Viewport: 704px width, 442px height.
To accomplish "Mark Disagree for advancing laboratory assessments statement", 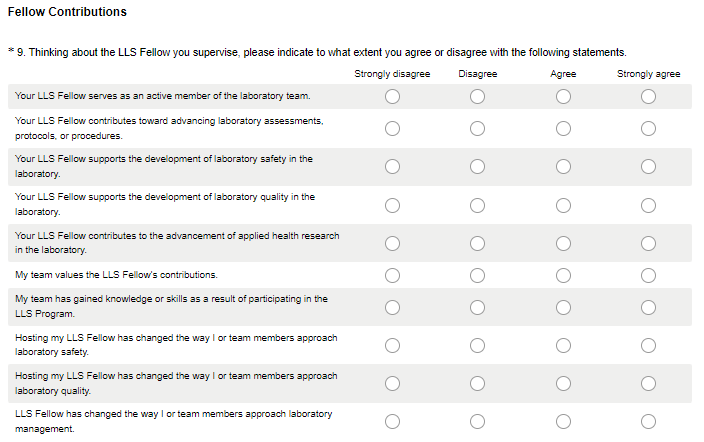I will [477, 128].
